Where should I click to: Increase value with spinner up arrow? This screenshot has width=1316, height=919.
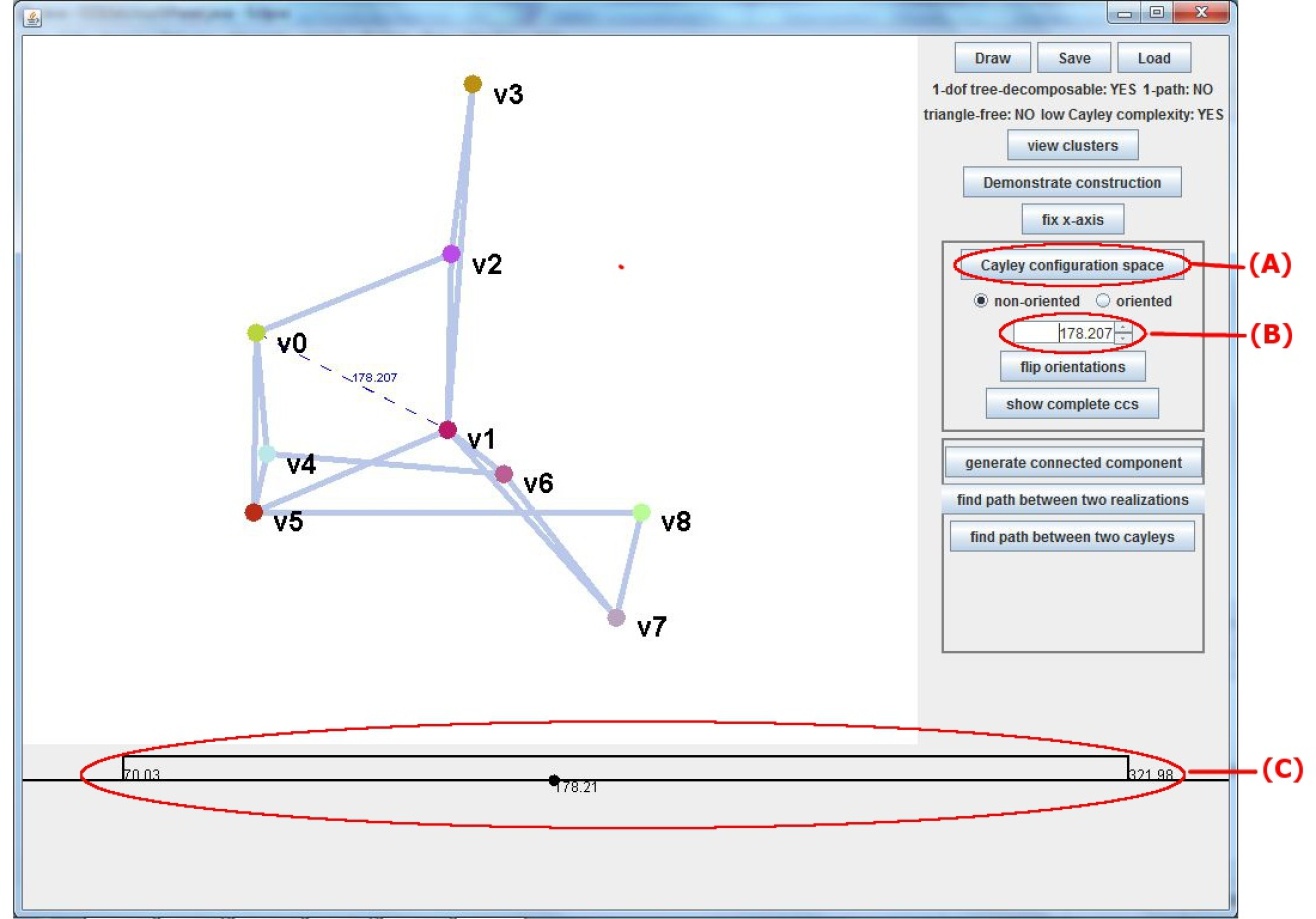(x=1124, y=328)
